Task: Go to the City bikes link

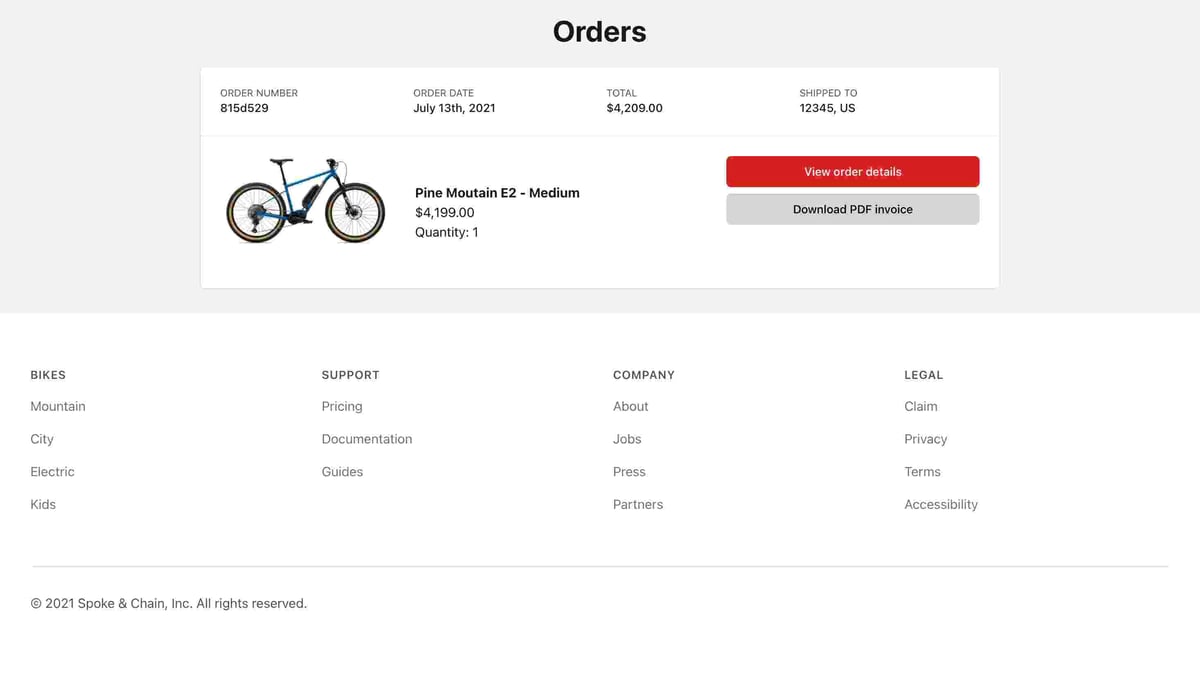Action: 42,439
